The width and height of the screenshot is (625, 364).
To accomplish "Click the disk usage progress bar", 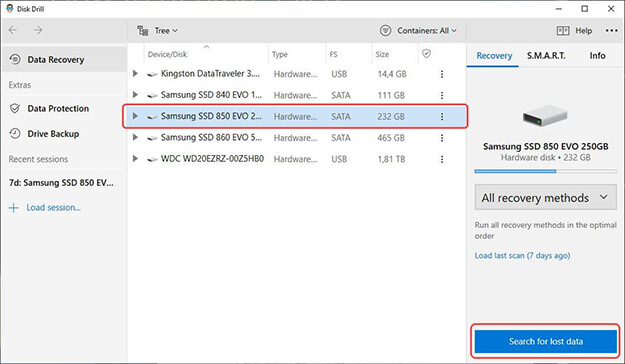I will (x=545, y=171).
